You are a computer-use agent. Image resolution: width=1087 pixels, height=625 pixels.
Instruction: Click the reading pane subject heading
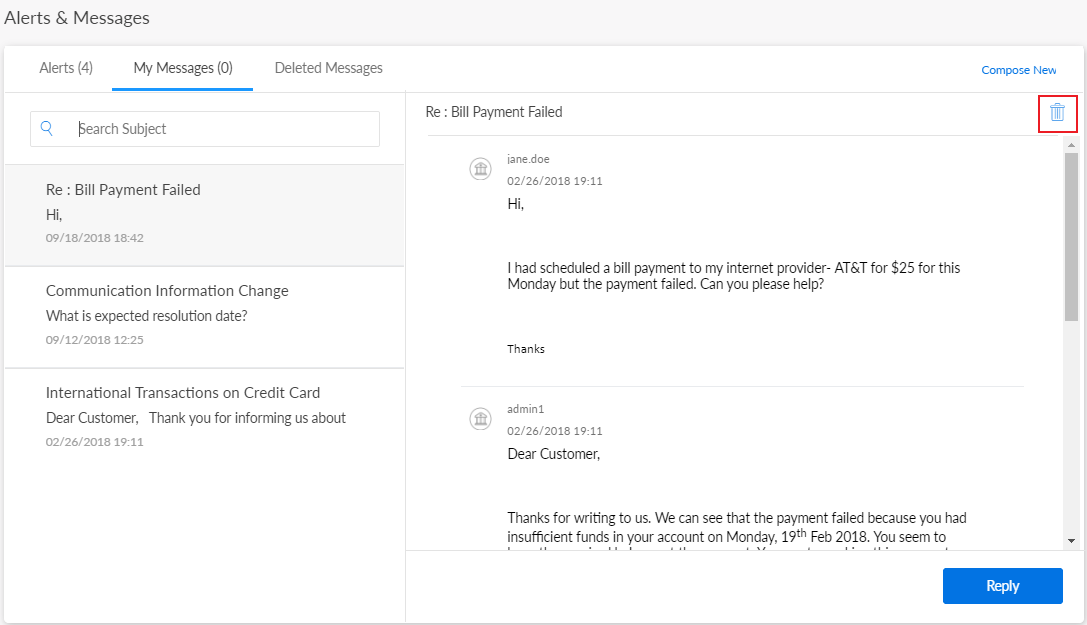click(x=494, y=112)
